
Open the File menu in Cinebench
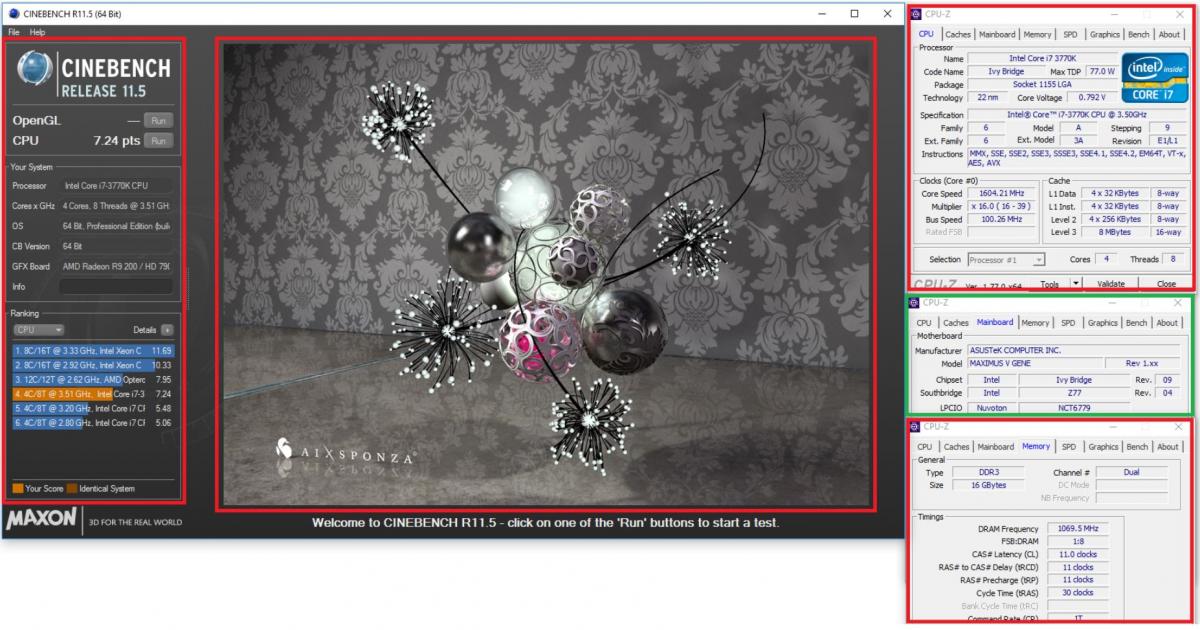[x=14, y=32]
